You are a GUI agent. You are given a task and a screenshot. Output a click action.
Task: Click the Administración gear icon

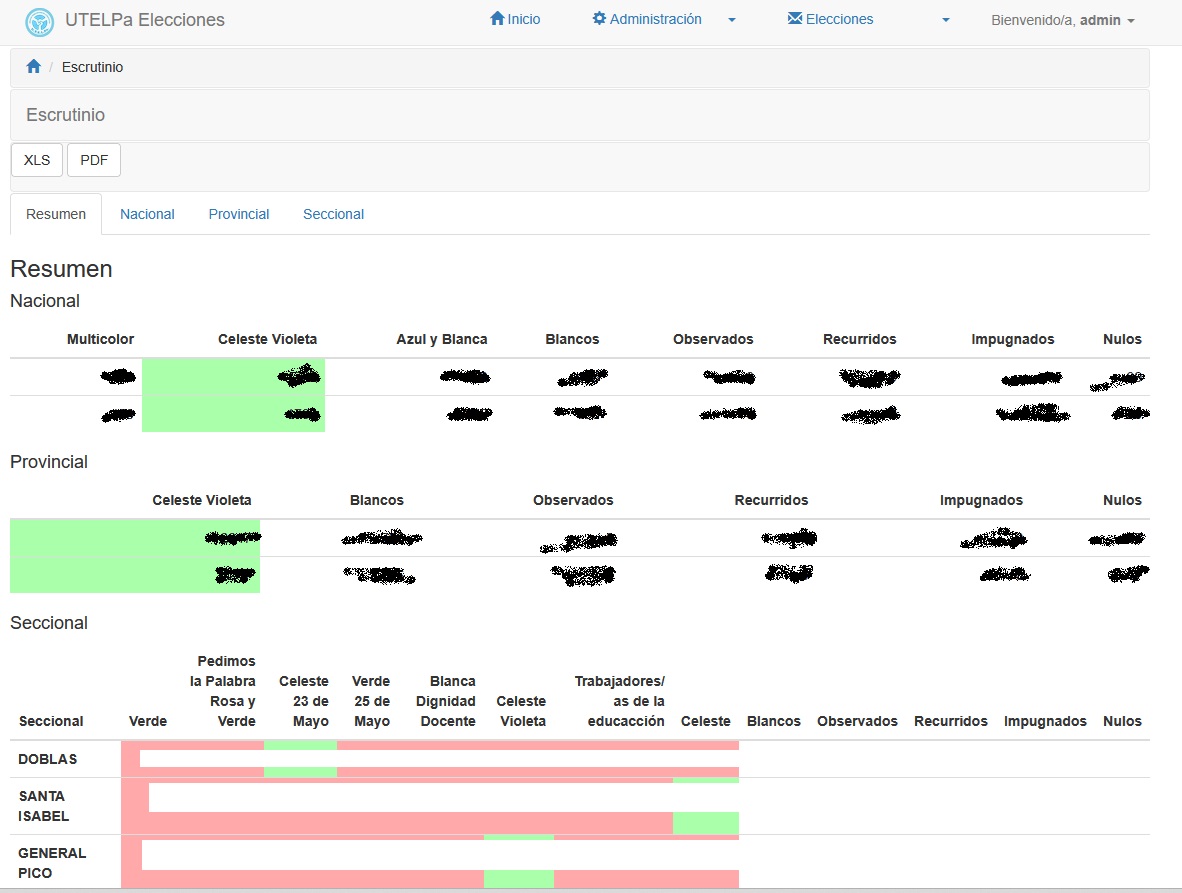599,19
